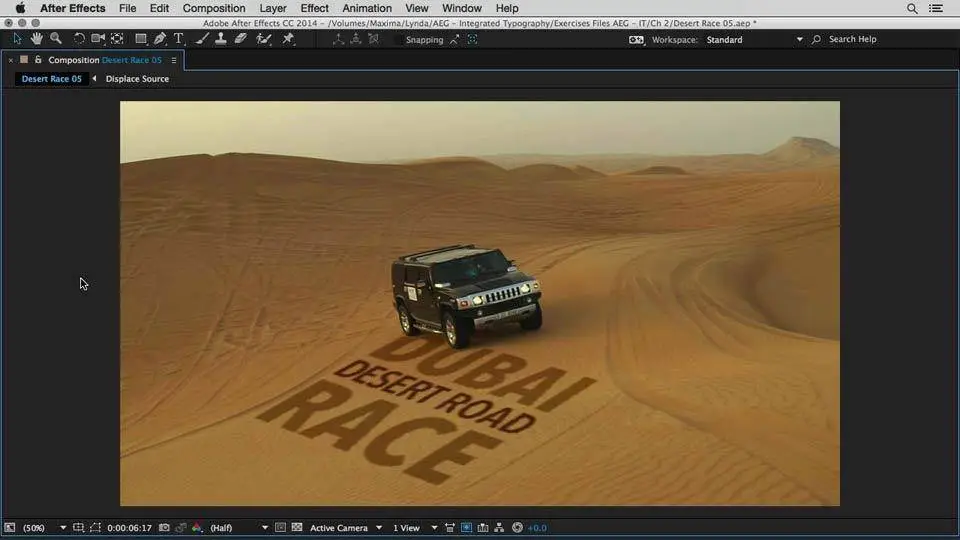The image size is (960, 540).
Task: Click the World Axis Mode icon
Action: click(x=356, y=39)
